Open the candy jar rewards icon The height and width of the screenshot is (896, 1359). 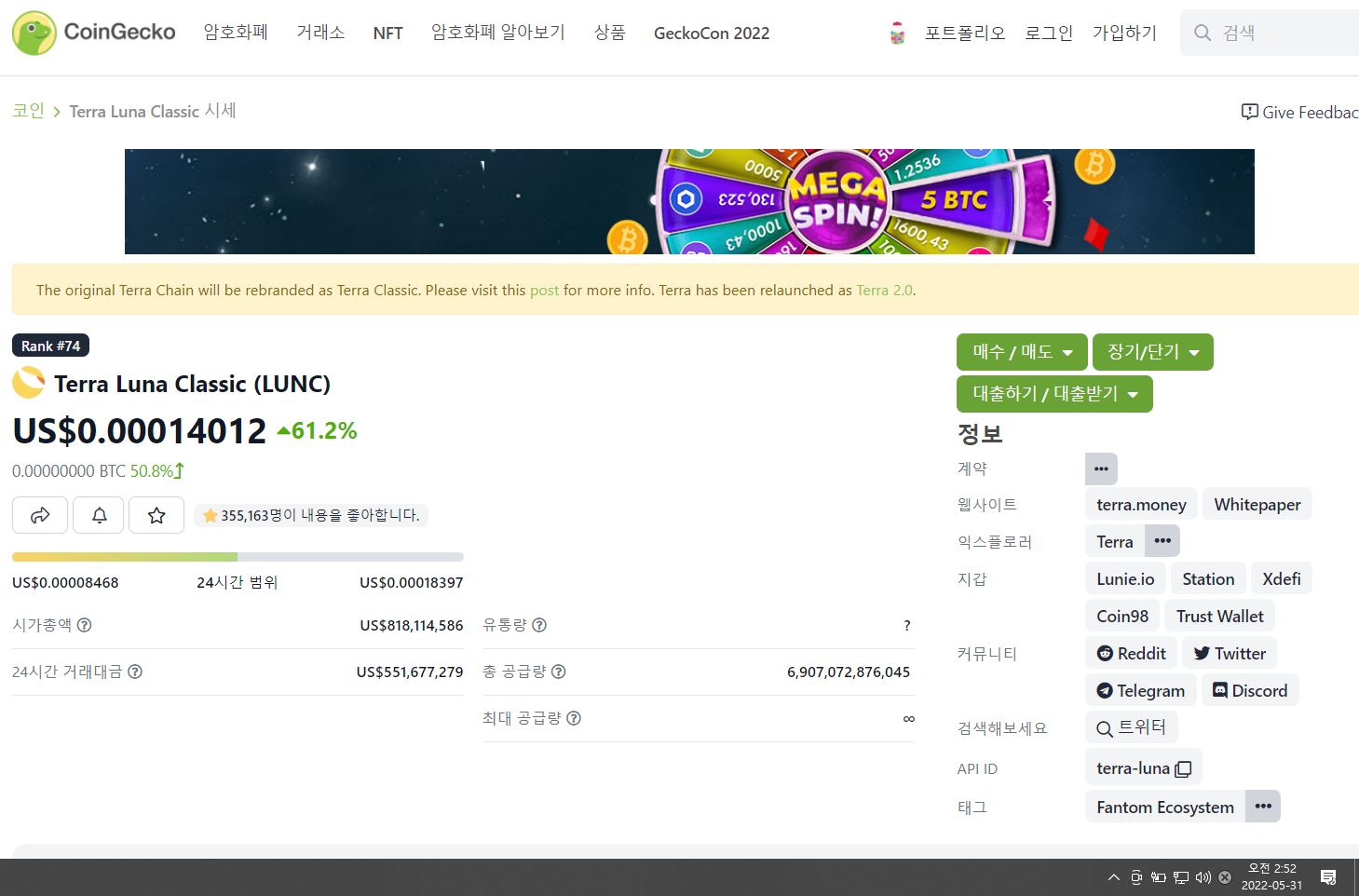pyautogui.click(x=897, y=34)
